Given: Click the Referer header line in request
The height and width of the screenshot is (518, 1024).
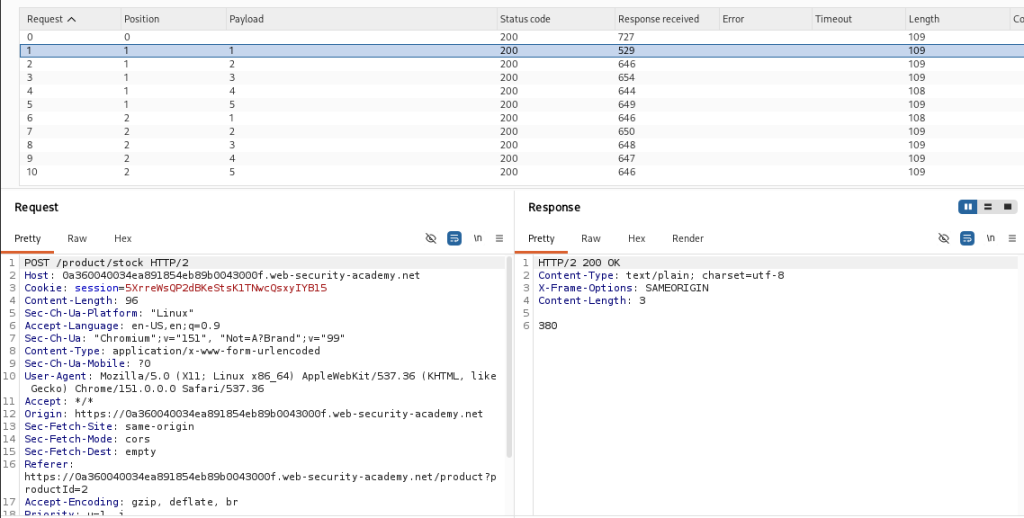Looking at the screenshot, I should coord(260,477).
